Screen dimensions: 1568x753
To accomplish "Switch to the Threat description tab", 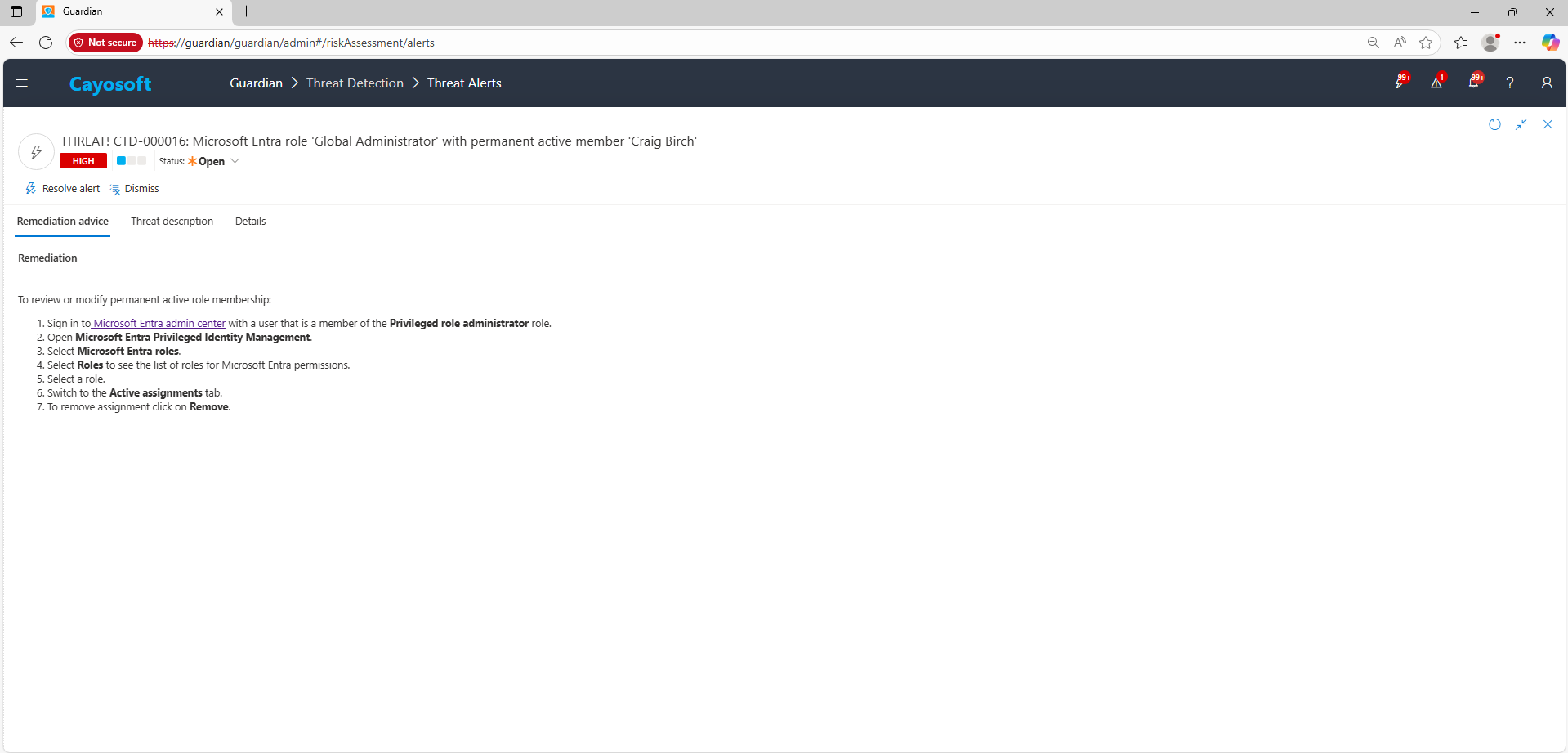I will 172,222.
